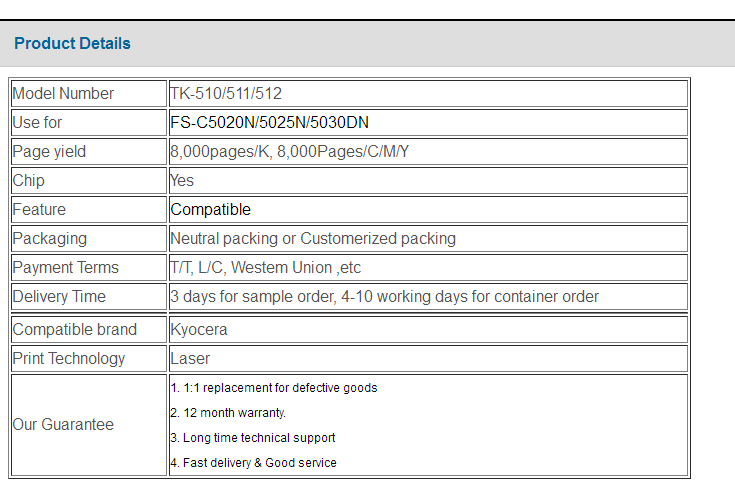Select the Kyocera compatible brand value
The height and width of the screenshot is (488, 735).
point(199,330)
